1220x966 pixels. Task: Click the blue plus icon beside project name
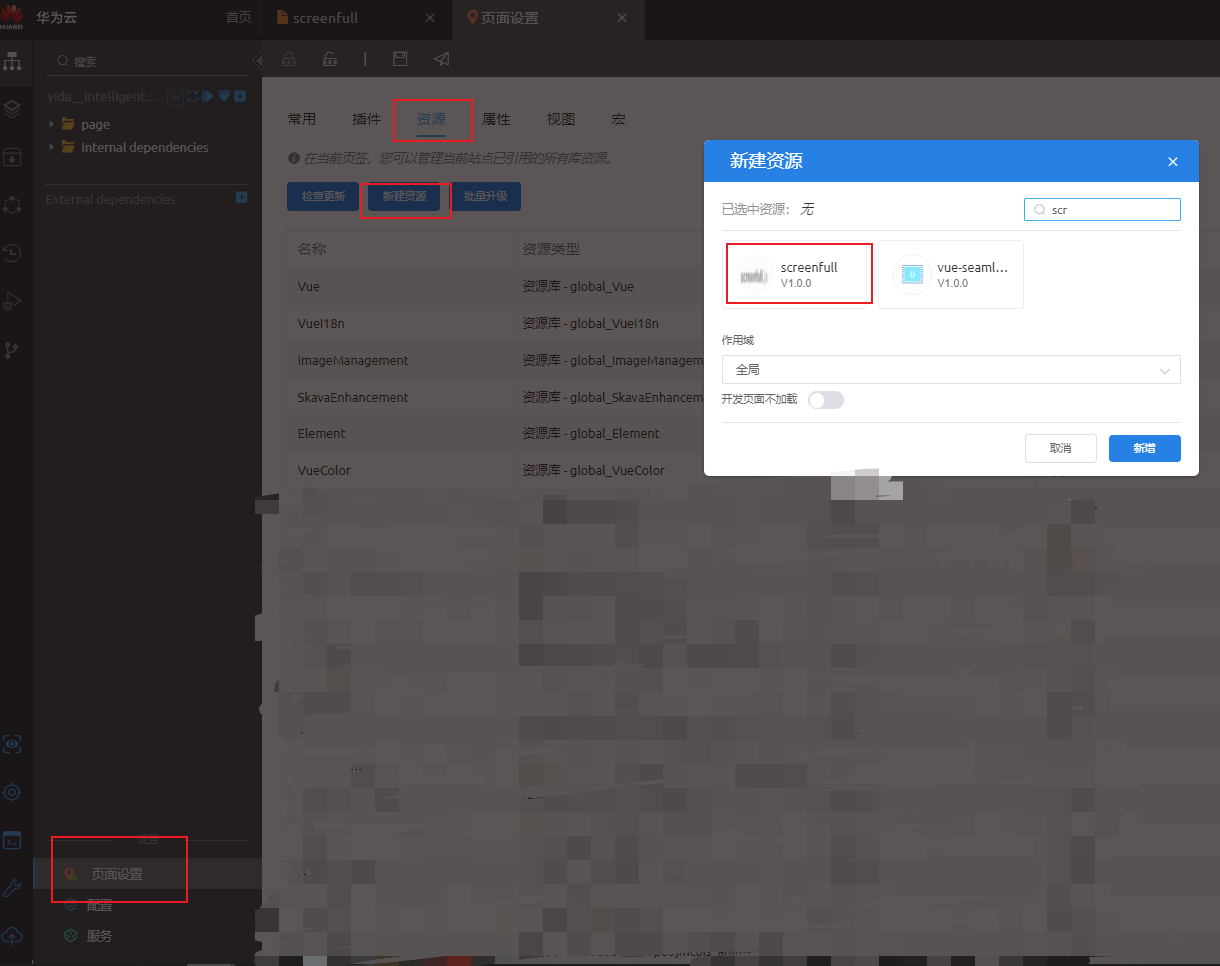click(x=240, y=96)
